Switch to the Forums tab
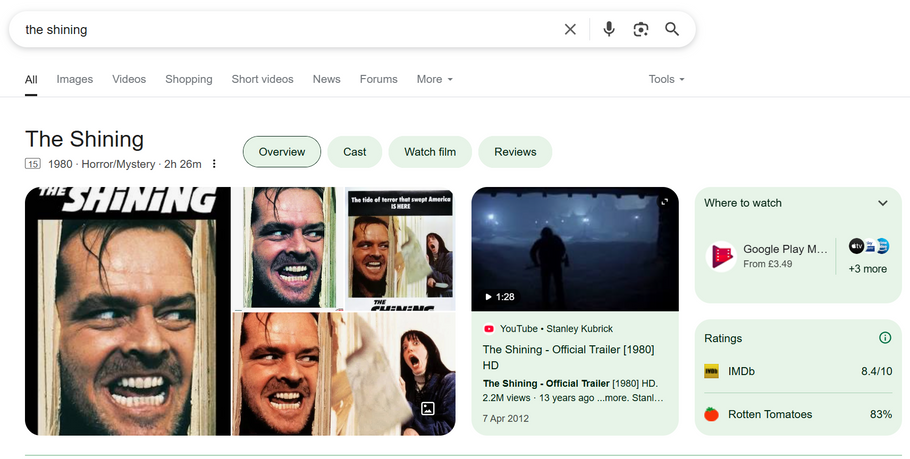The width and height of the screenshot is (910, 459). tap(378, 79)
